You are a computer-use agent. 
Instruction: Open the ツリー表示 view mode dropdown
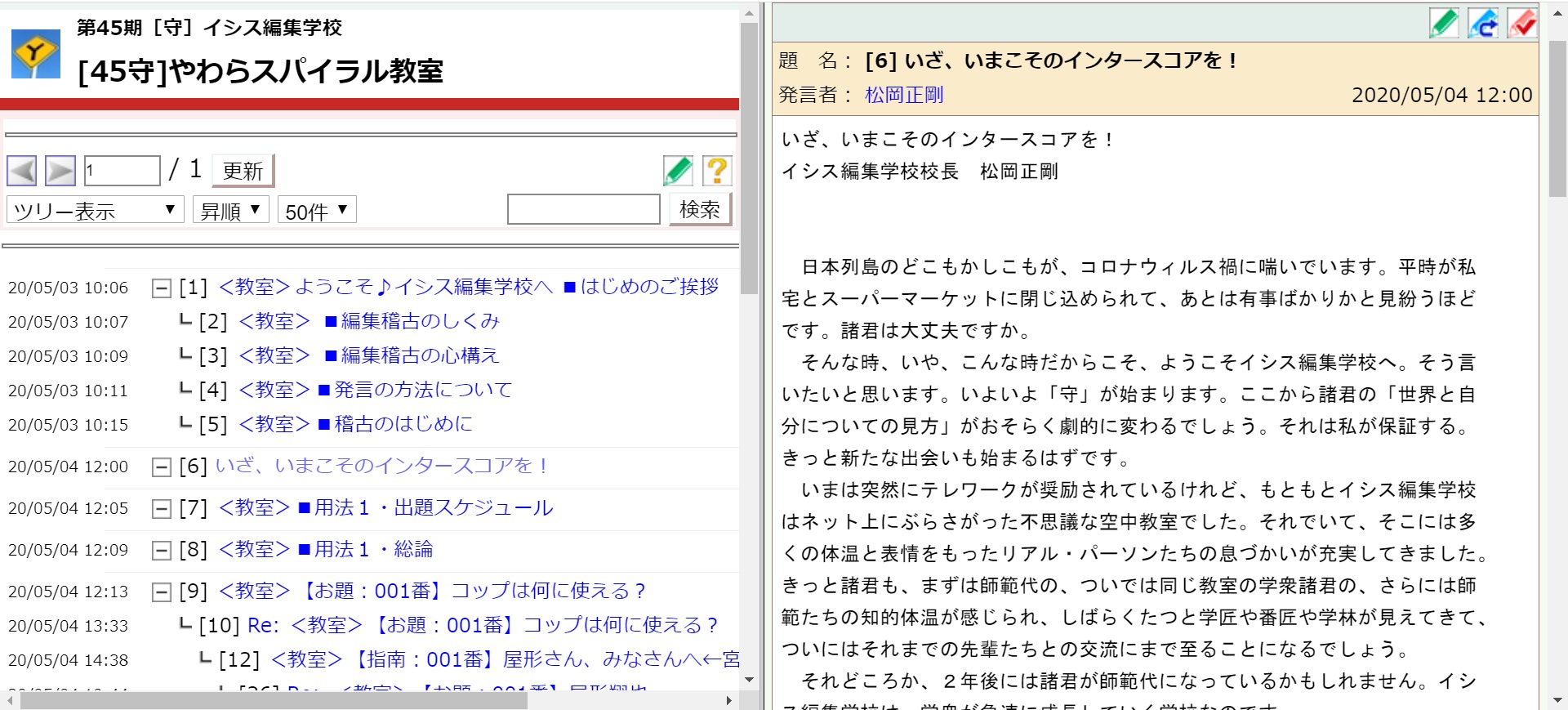(x=95, y=210)
